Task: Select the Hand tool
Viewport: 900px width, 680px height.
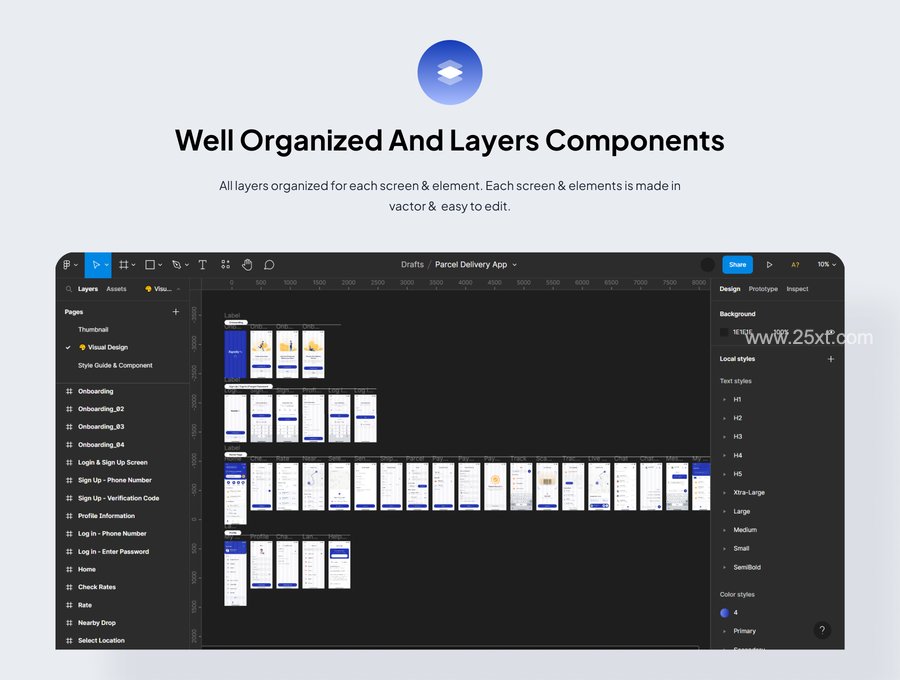Action: pyautogui.click(x=247, y=265)
